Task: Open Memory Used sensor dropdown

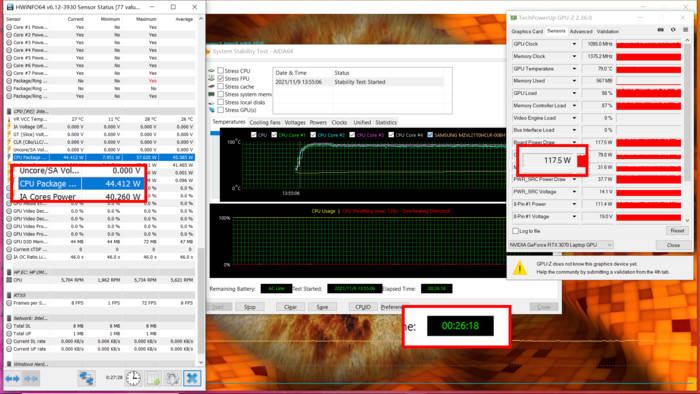Action: point(574,81)
